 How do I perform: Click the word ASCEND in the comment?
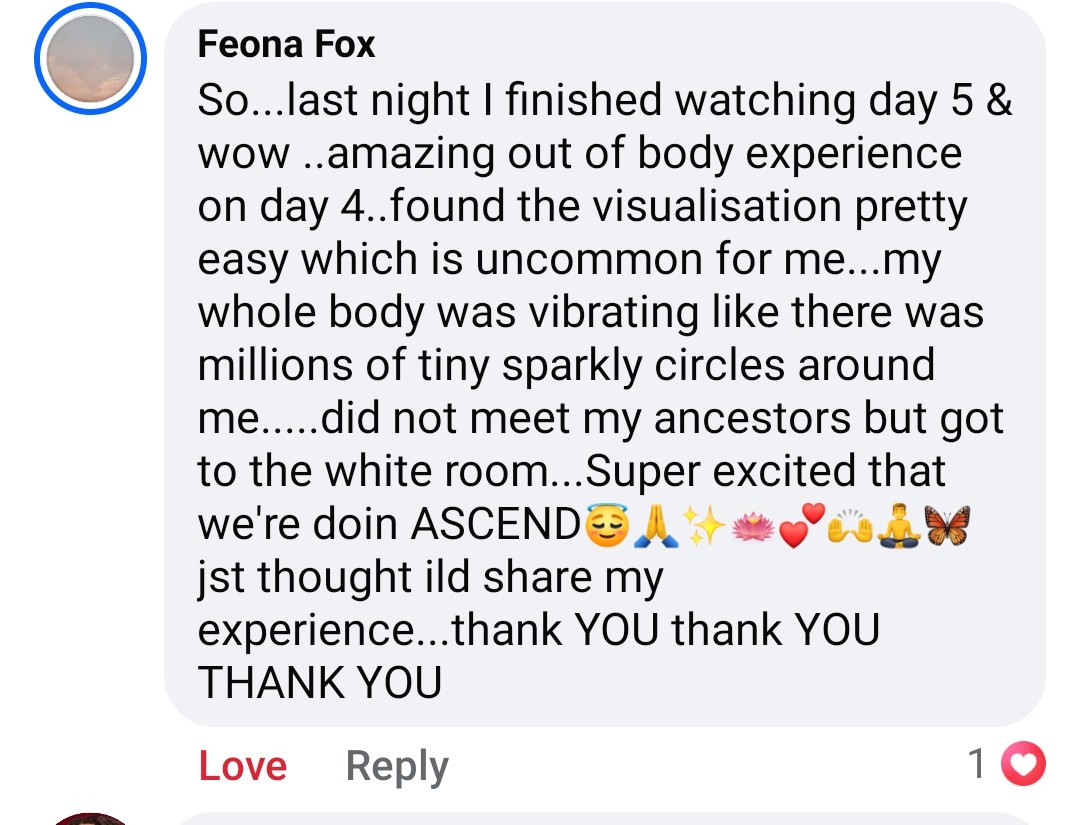(x=495, y=525)
